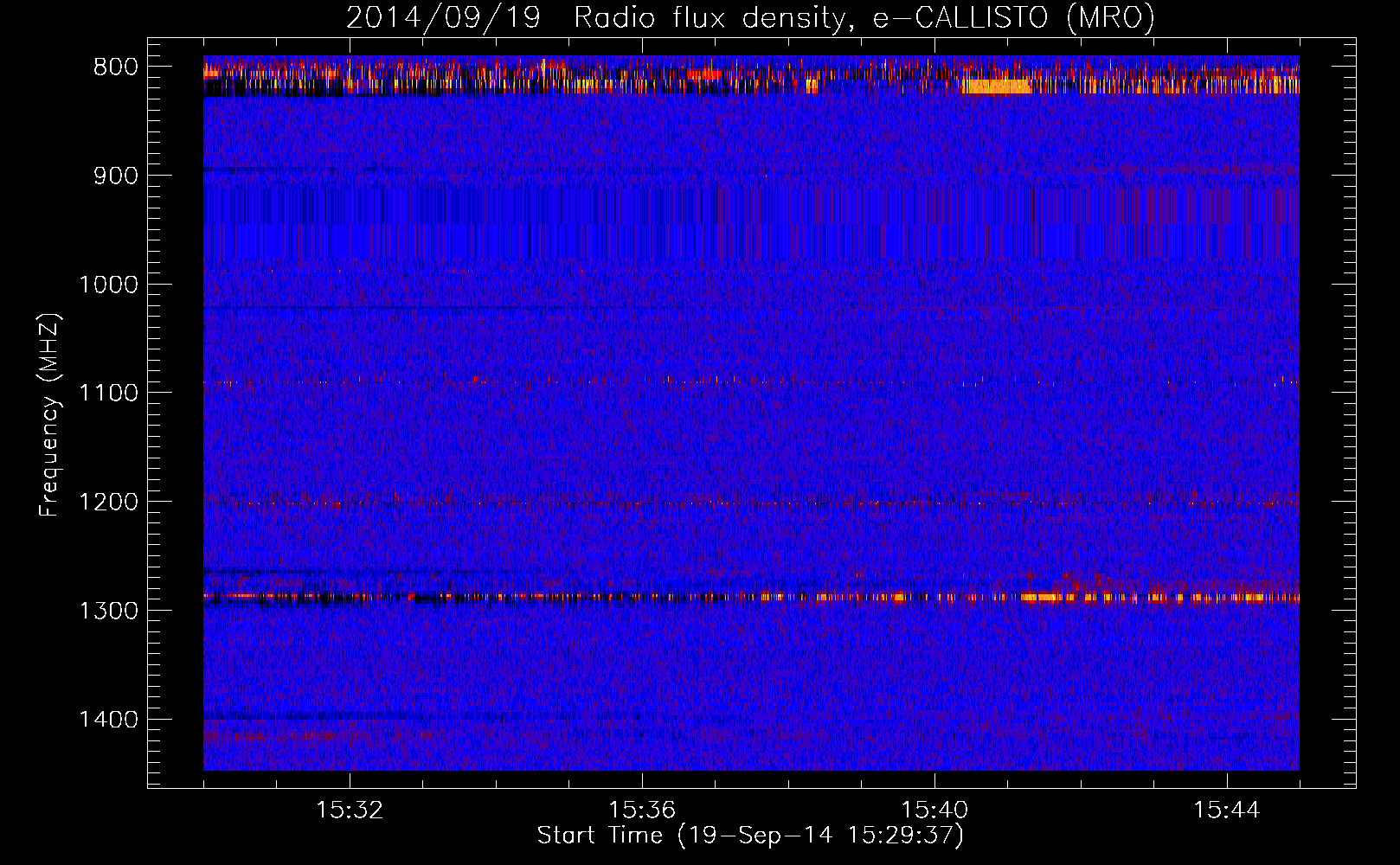Select the 15:44 time tick label

point(1227,811)
